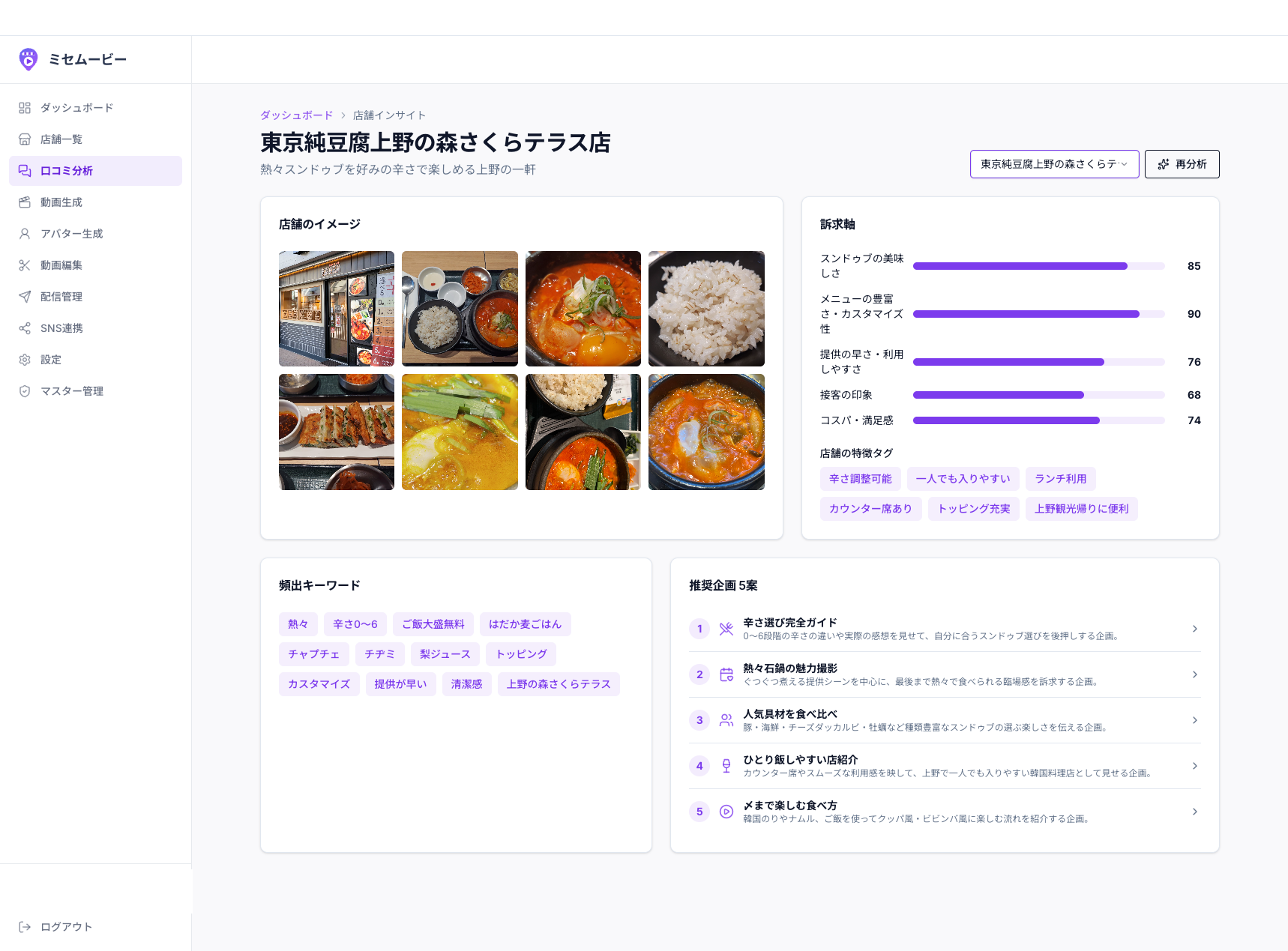Click the 上野の森さくらテラス keyword chip
The width and height of the screenshot is (1288, 951).
(559, 684)
